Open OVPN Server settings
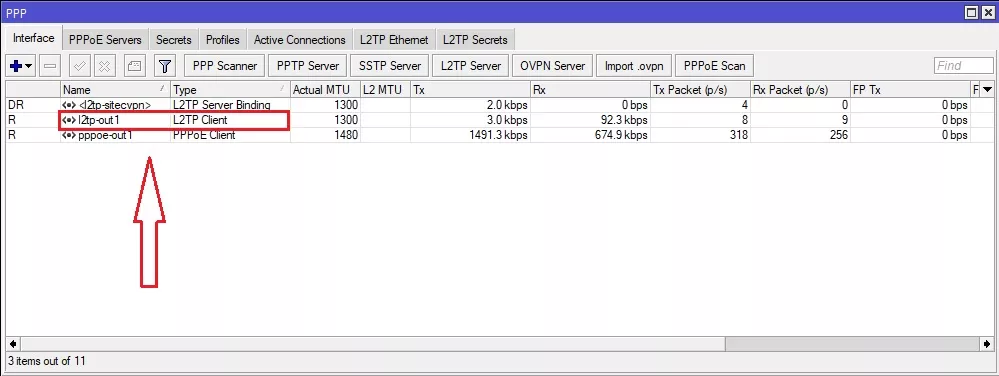 [x=552, y=66]
